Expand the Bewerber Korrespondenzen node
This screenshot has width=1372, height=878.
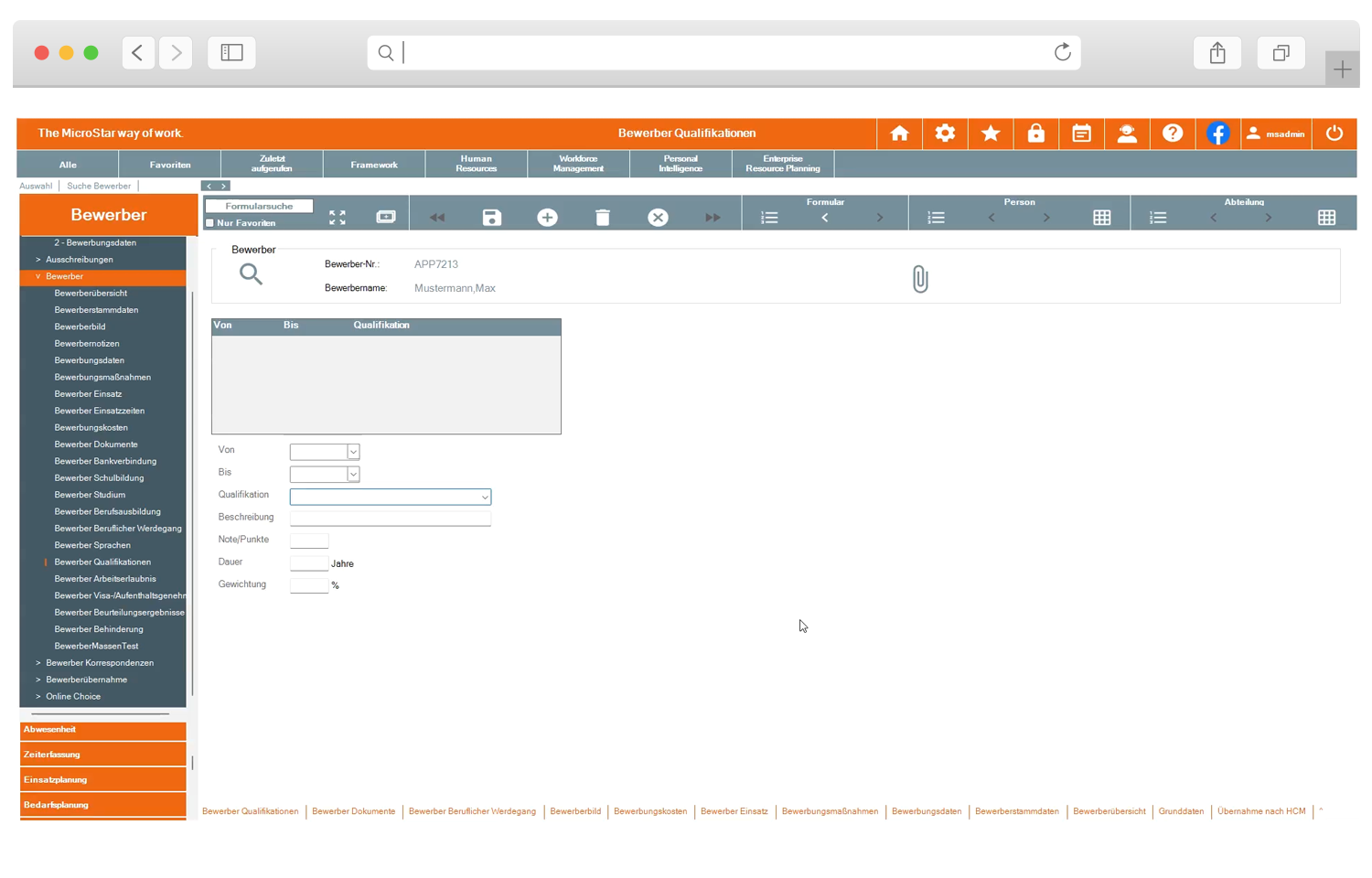click(38, 663)
